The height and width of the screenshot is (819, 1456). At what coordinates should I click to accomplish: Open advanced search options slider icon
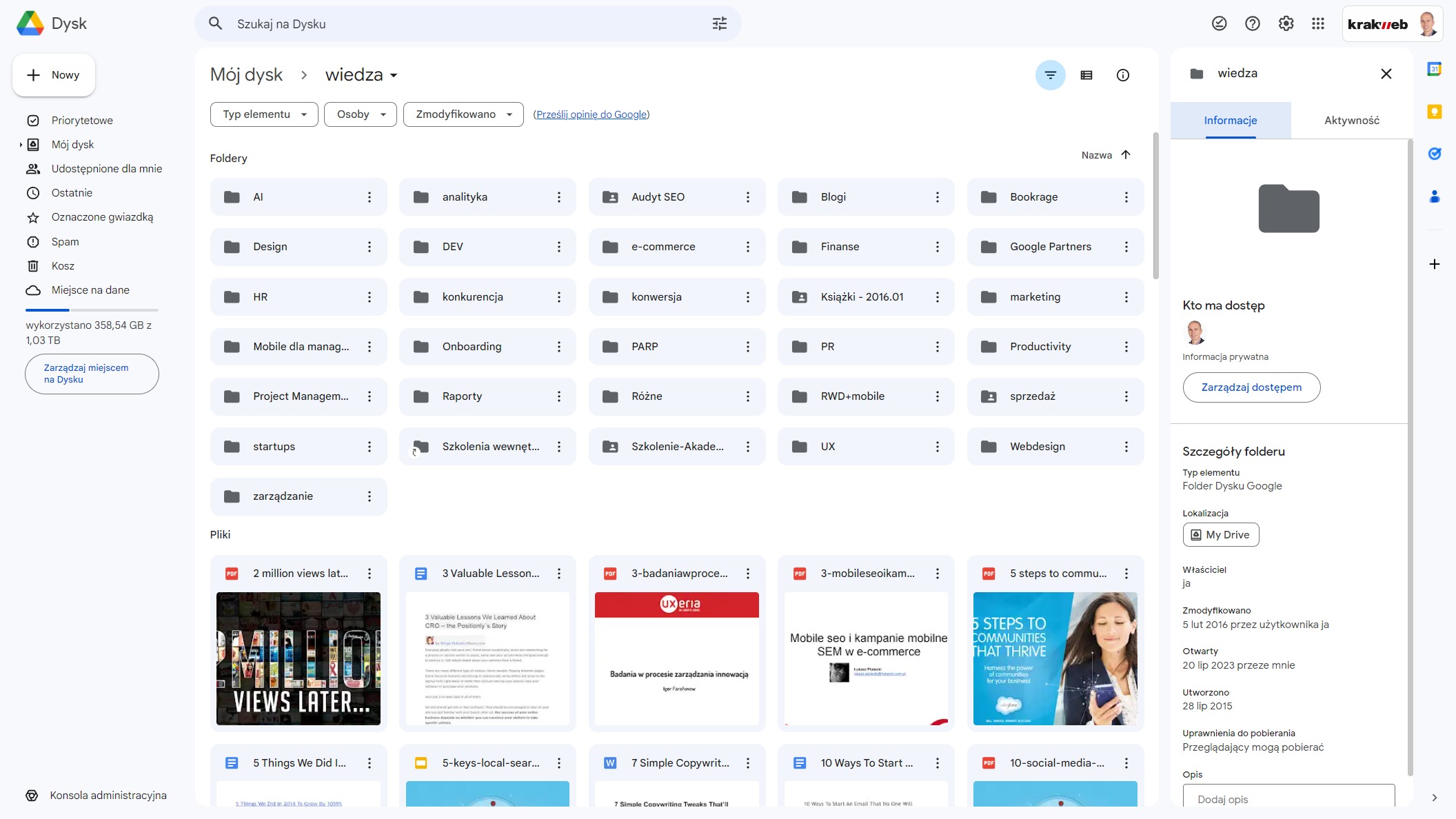point(720,24)
